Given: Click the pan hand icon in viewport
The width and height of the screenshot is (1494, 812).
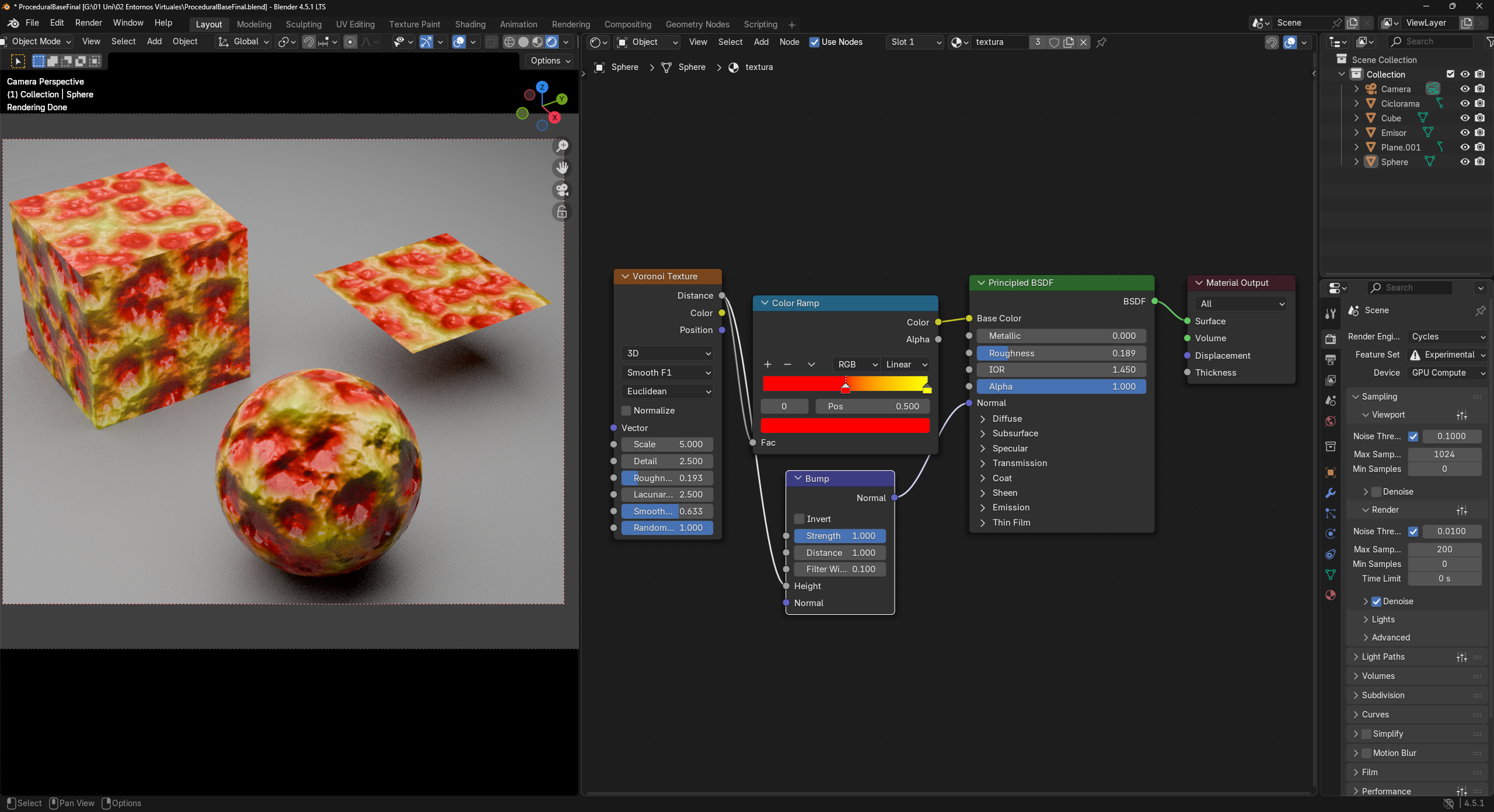Looking at the screenshot, I should point(562,168).
